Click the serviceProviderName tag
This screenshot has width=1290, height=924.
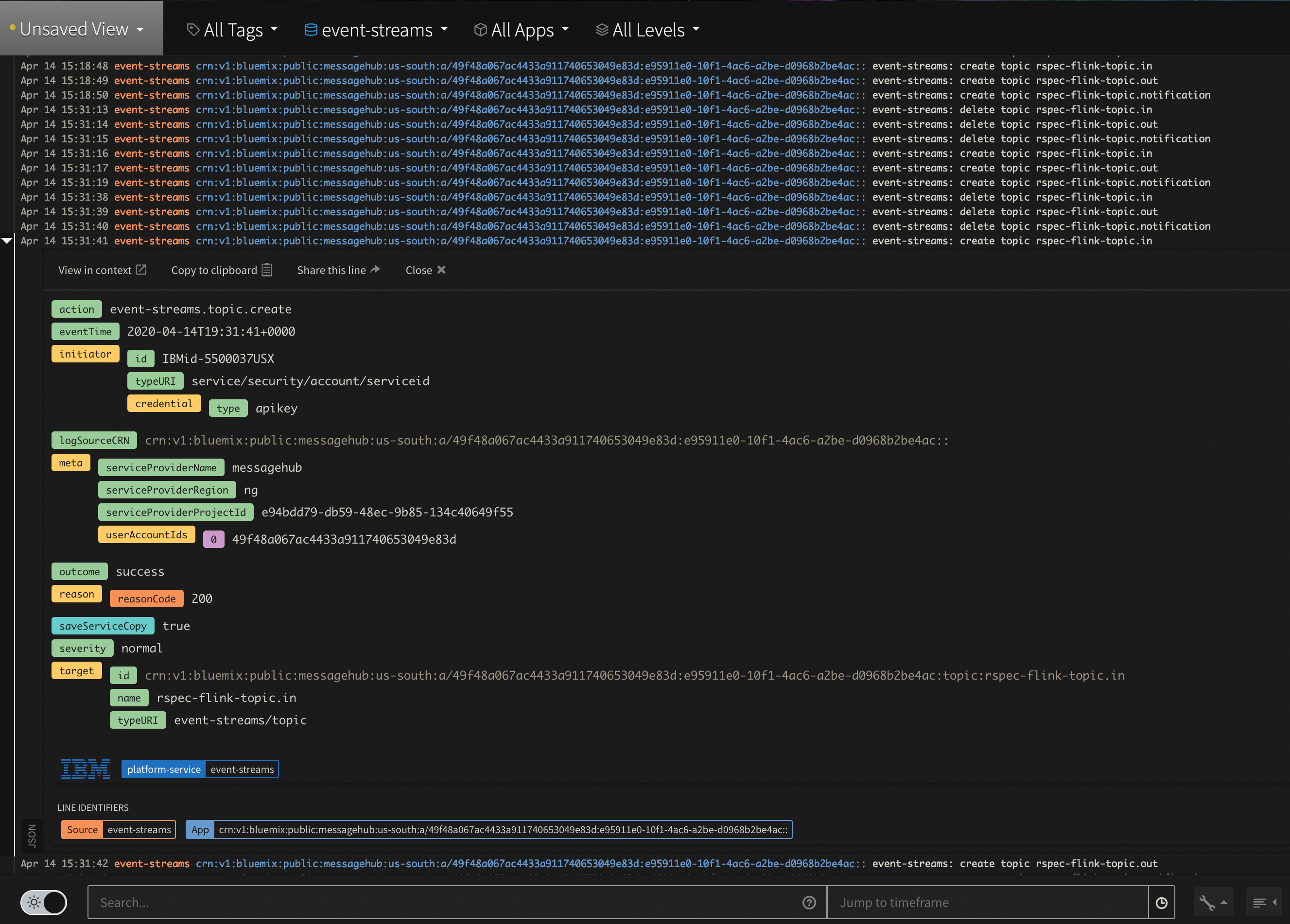(x=161, y=467)
